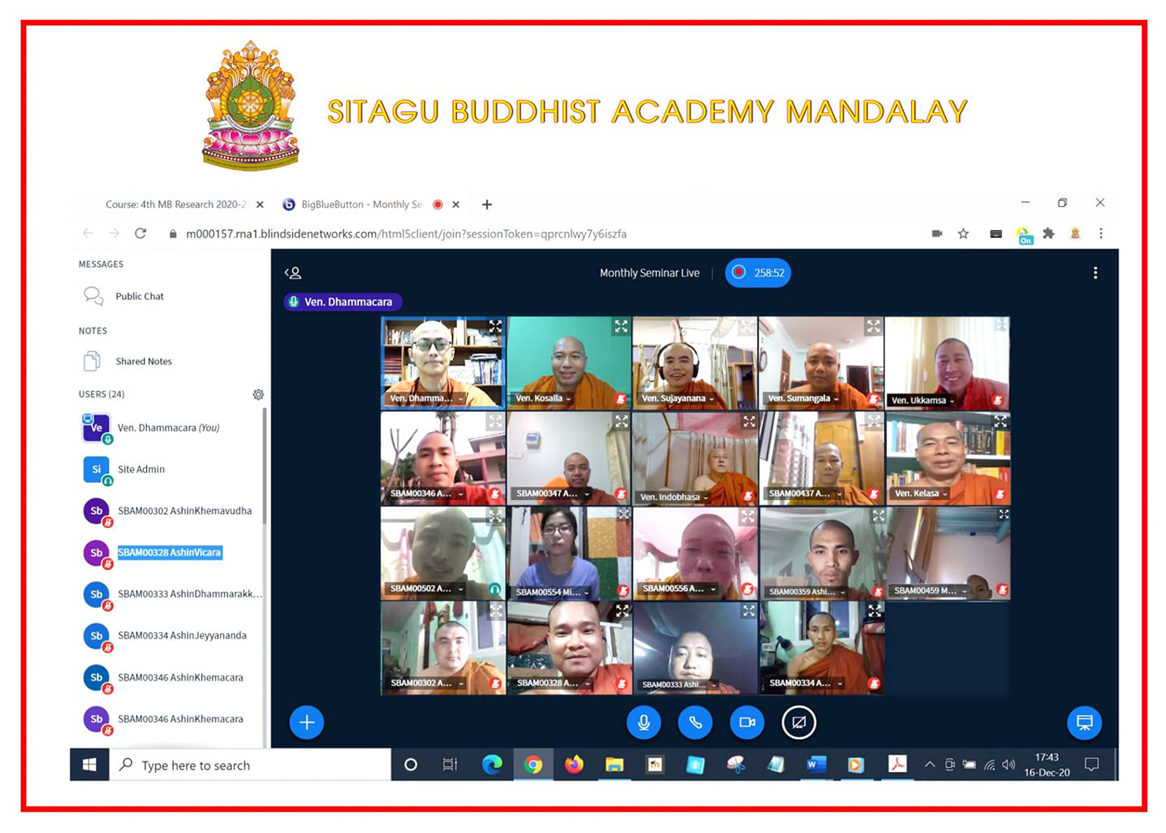This screenshot has height=833, width=1166.
Task: Bookmark this page with the star
Action: pos(963,234)
